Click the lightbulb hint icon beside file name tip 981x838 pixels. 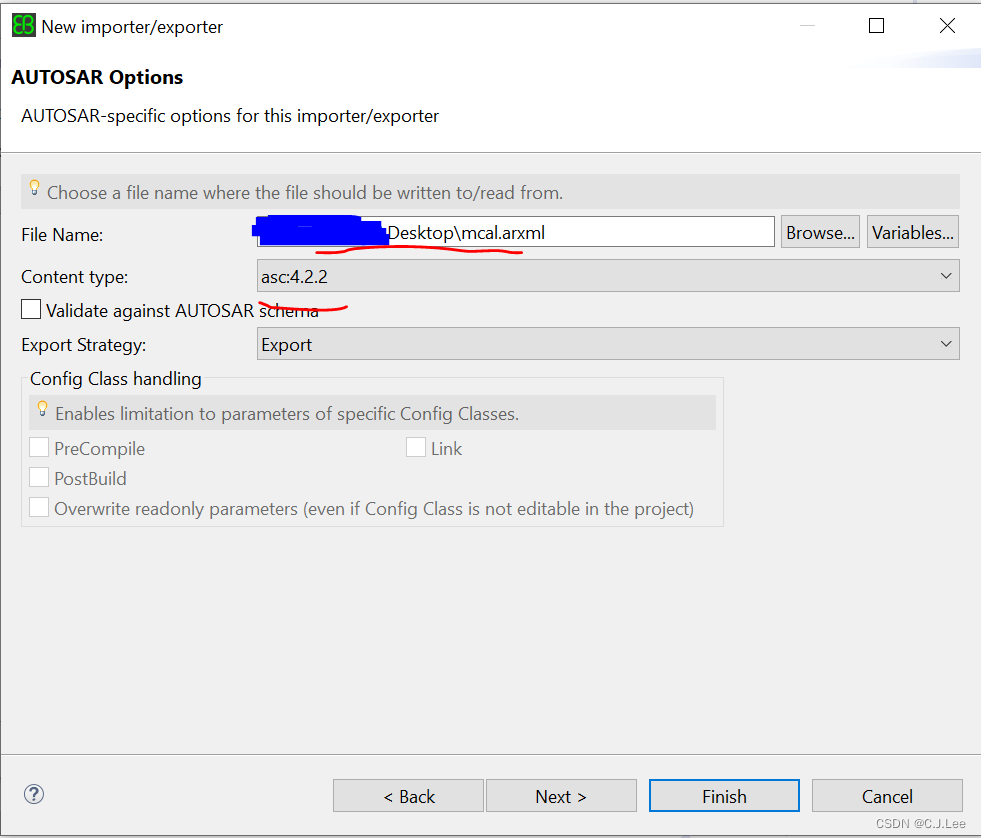(x=34, y=188)
